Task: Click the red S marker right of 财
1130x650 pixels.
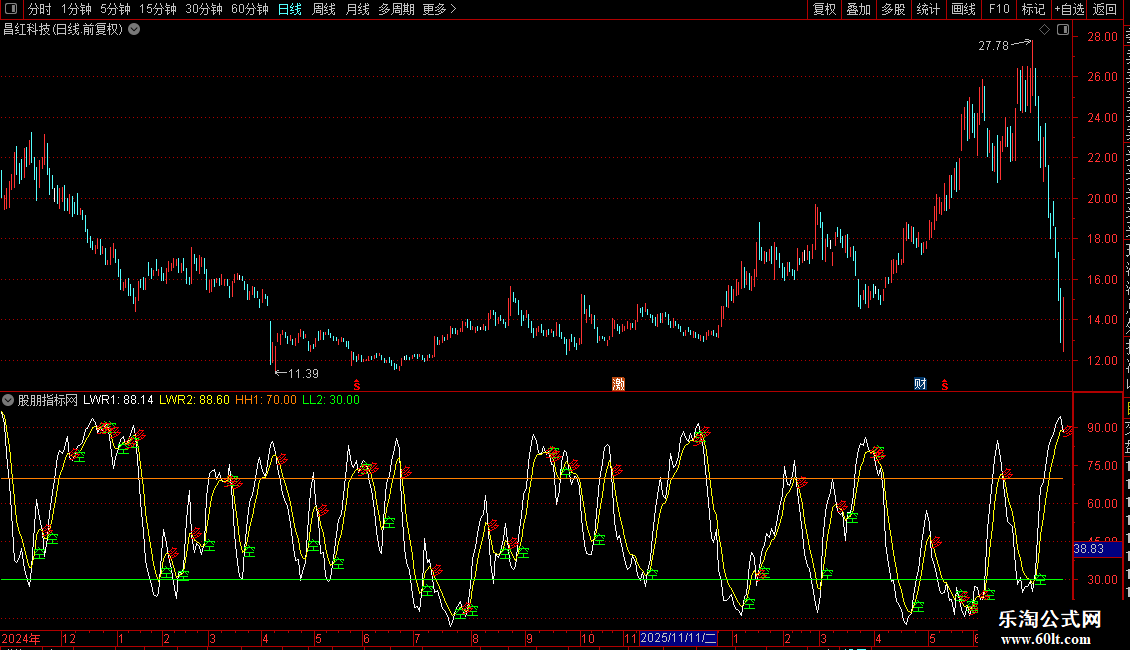Action: click(945, 386)
